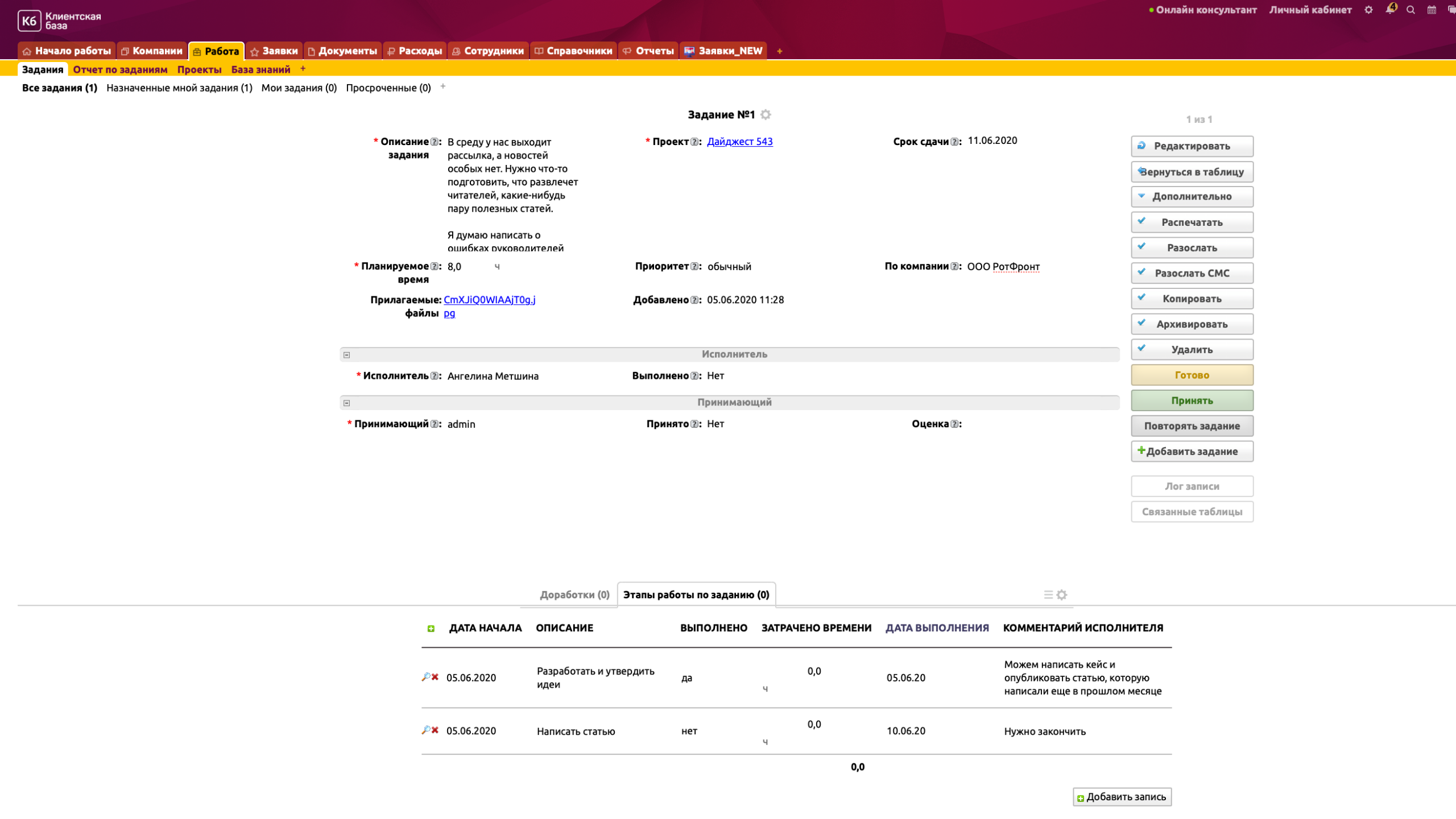Open the calendar icon in header
This screenshot has height=819, width=1456.
(x=1432, y=10)
